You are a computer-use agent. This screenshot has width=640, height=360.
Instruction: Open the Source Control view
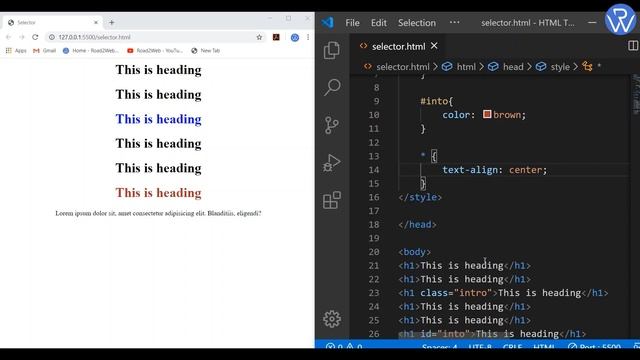click(332, 125)
